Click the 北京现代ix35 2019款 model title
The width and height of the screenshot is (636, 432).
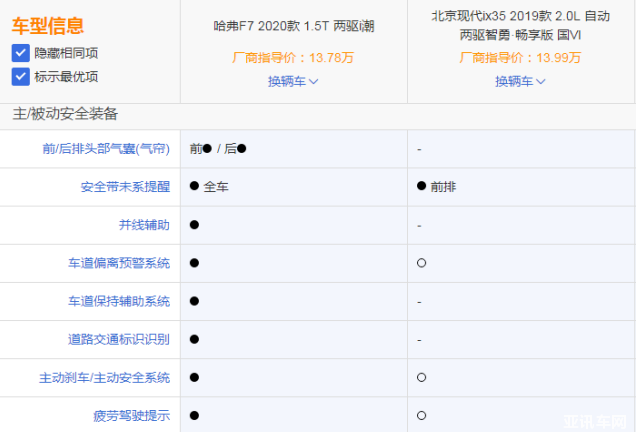[x=520, y=25]
